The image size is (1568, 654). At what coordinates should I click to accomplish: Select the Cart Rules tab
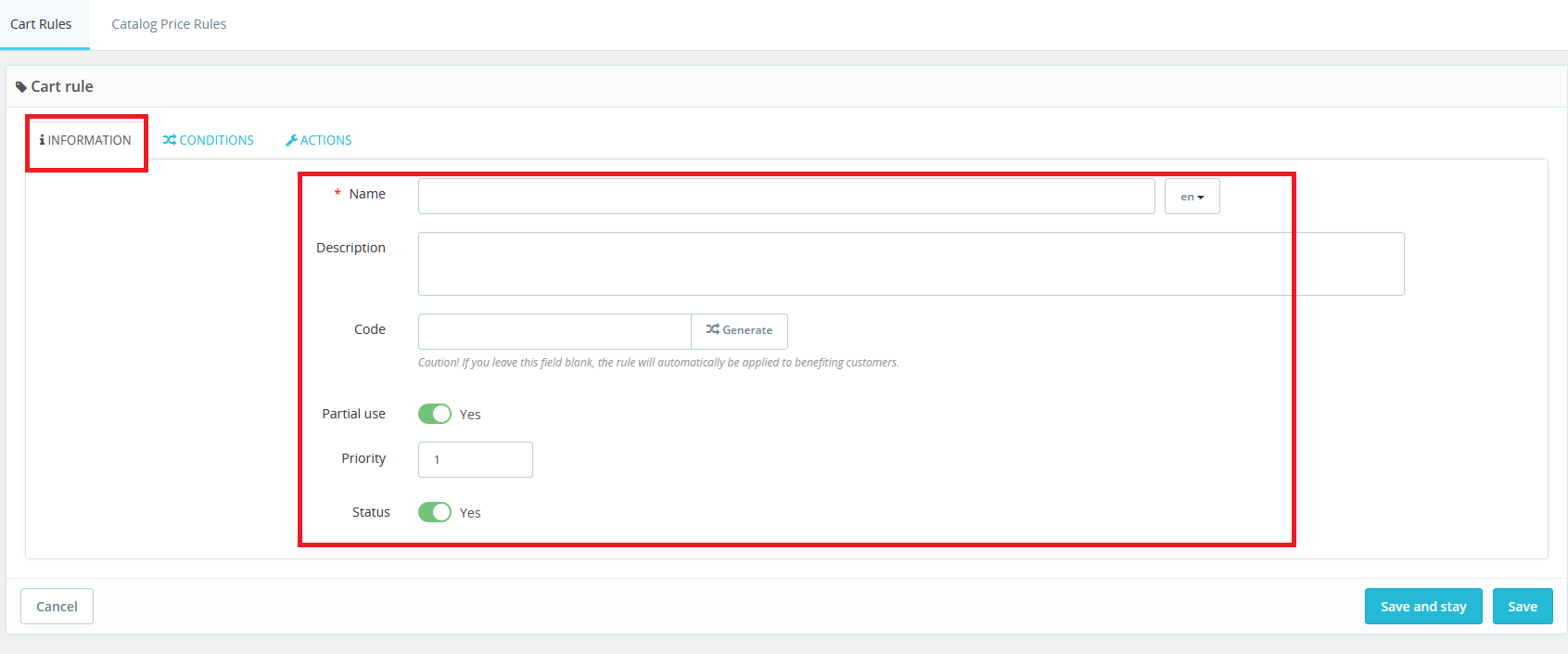pyautogui.click(x=41, y=24)
